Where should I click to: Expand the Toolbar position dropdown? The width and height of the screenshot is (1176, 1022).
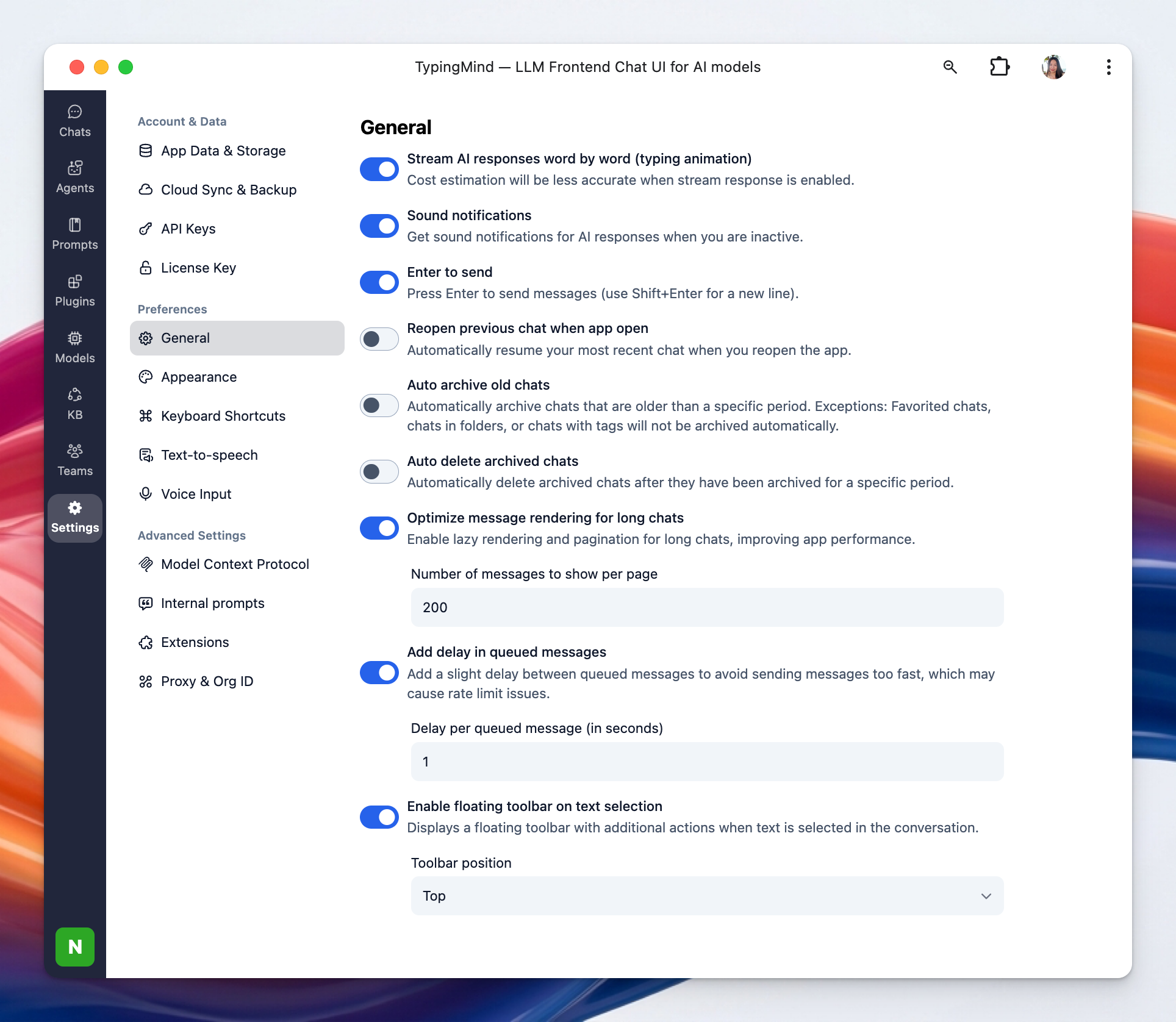coord(706,896)
